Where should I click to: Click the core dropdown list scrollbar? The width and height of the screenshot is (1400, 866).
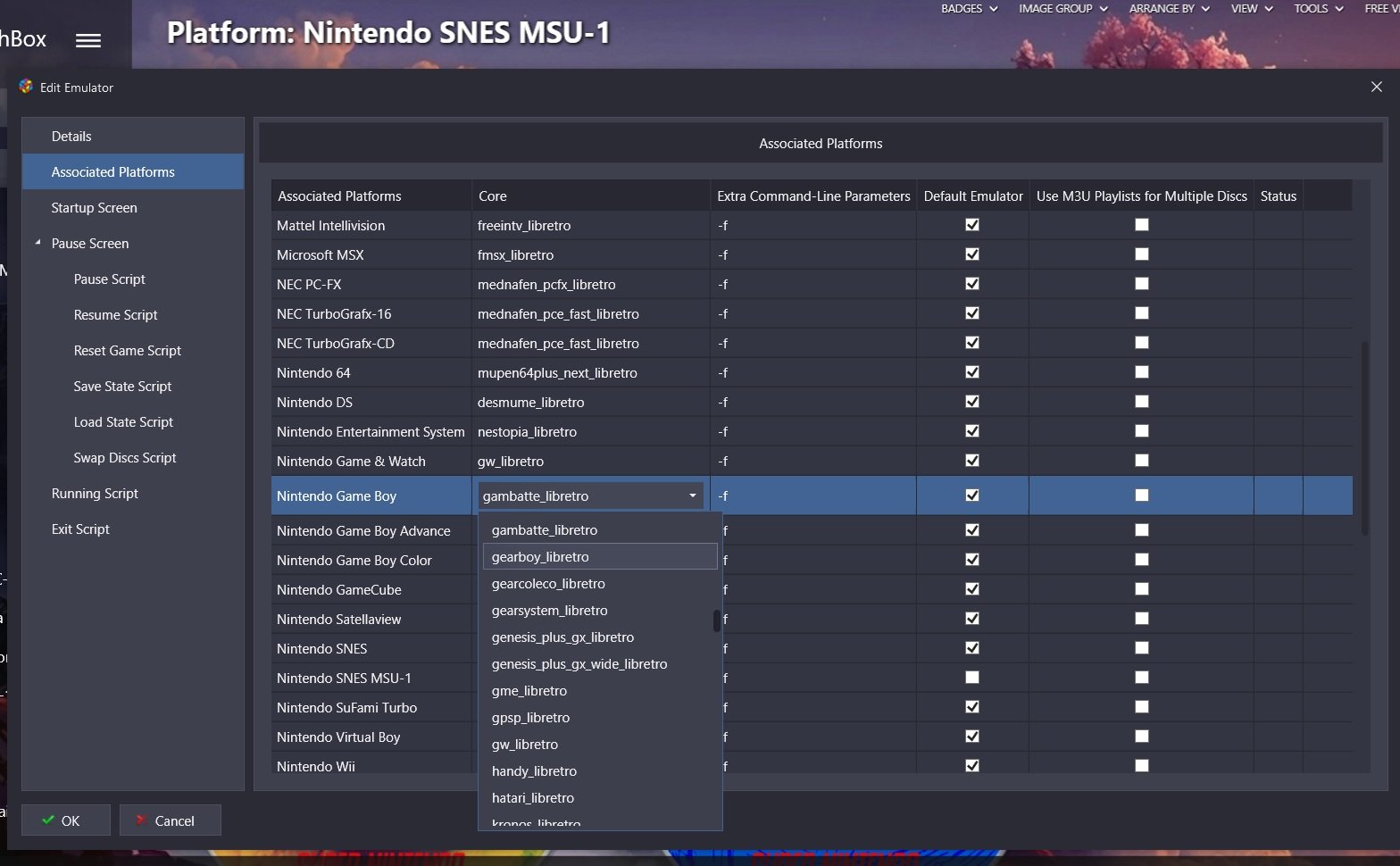tap(717, 620)
